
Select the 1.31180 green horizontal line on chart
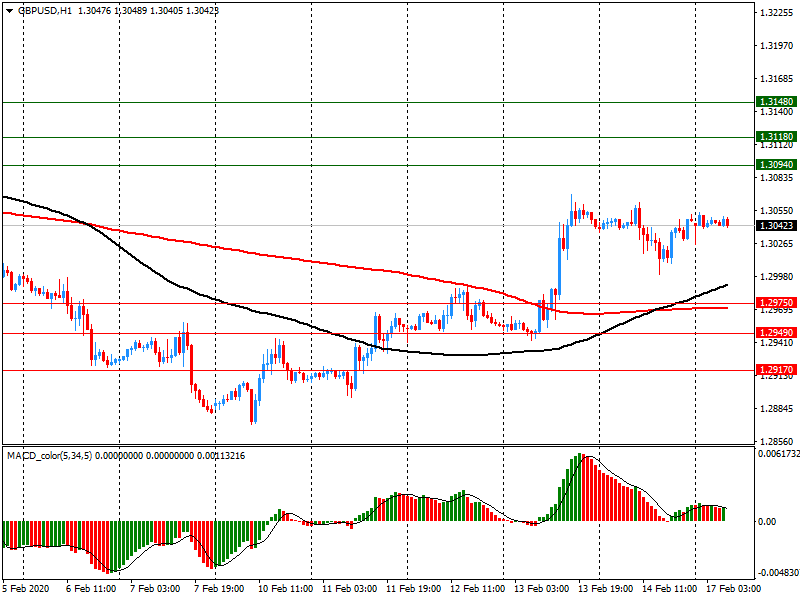click(378, 137)
